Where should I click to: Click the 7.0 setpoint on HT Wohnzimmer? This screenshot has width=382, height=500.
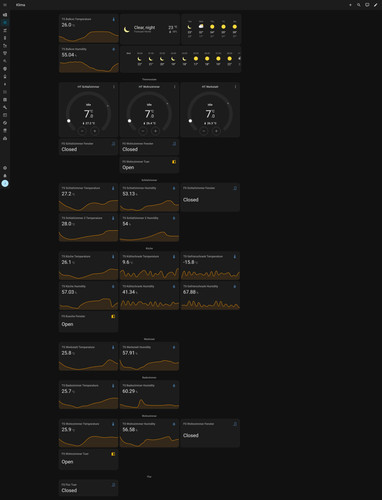click(x=149, y=114)
